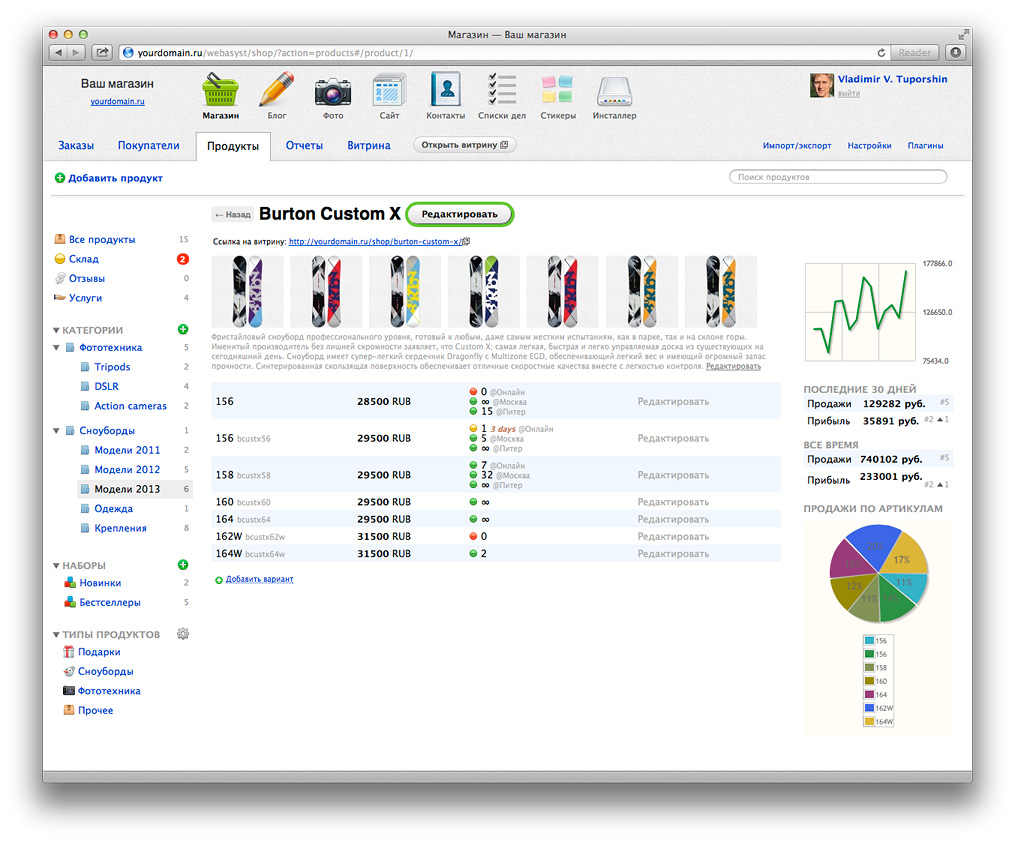This screenshot has height=842, width=1015.
Task: Switch to the Витрина tab
Action: pyautogui.click(x=368, y=146)
